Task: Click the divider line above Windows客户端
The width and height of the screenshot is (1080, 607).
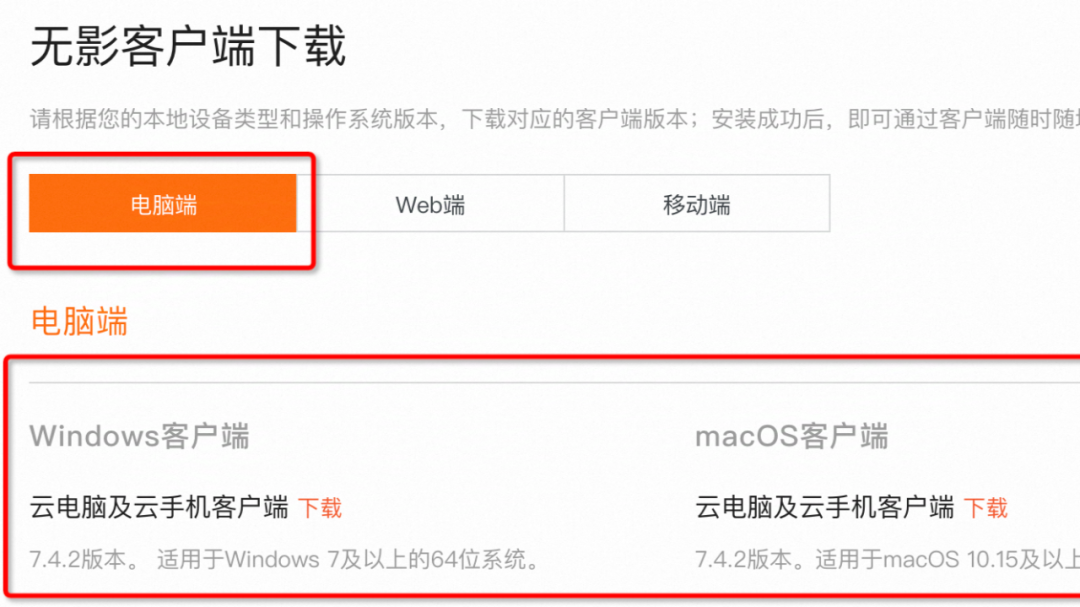Action: tap(554, 382)
